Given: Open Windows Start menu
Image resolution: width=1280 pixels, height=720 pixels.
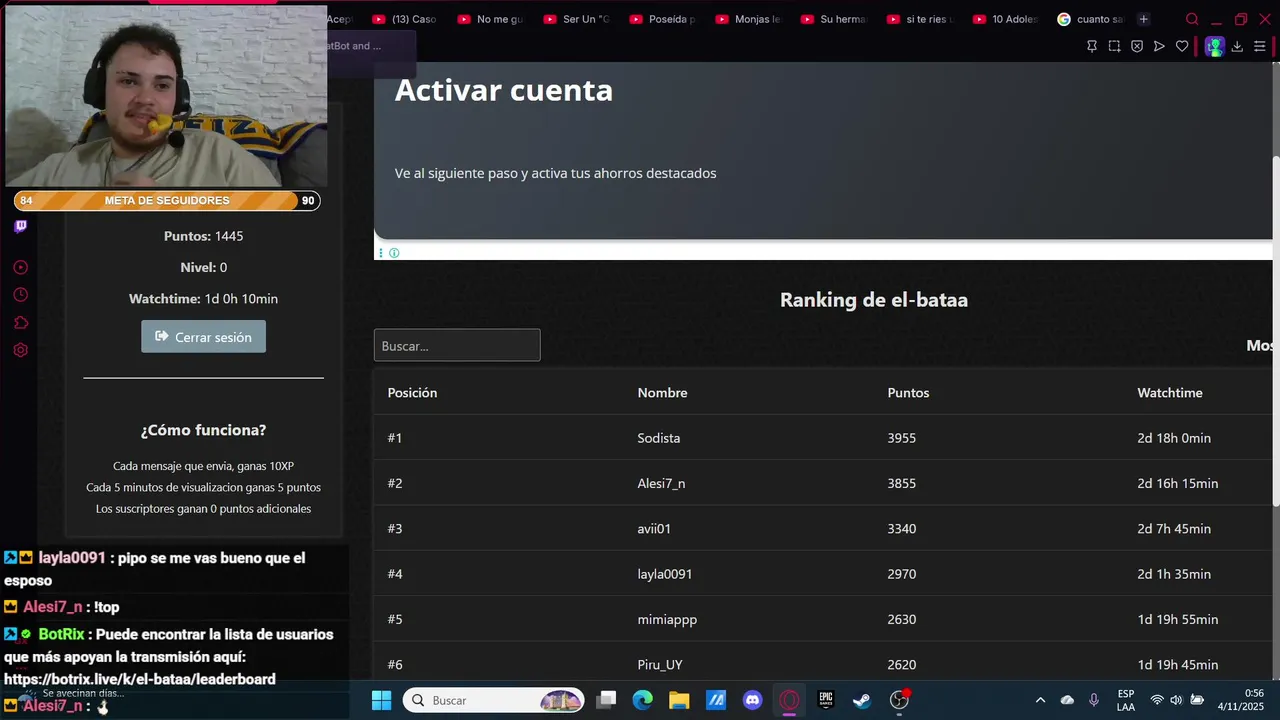Looking at the screenshot, I should pos(381,700).
